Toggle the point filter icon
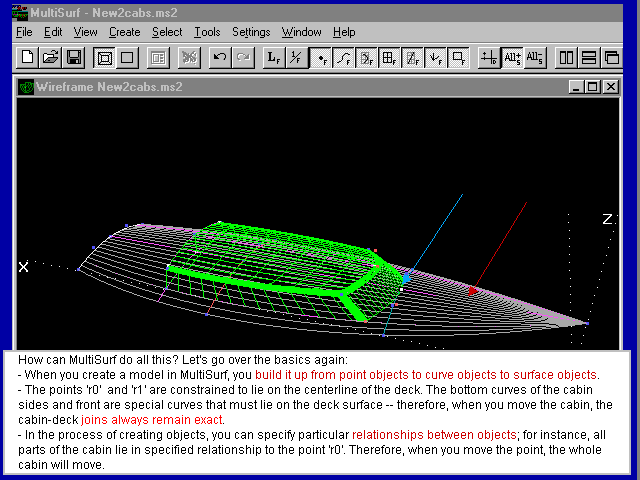640x480 pixels. click(321, 58)
